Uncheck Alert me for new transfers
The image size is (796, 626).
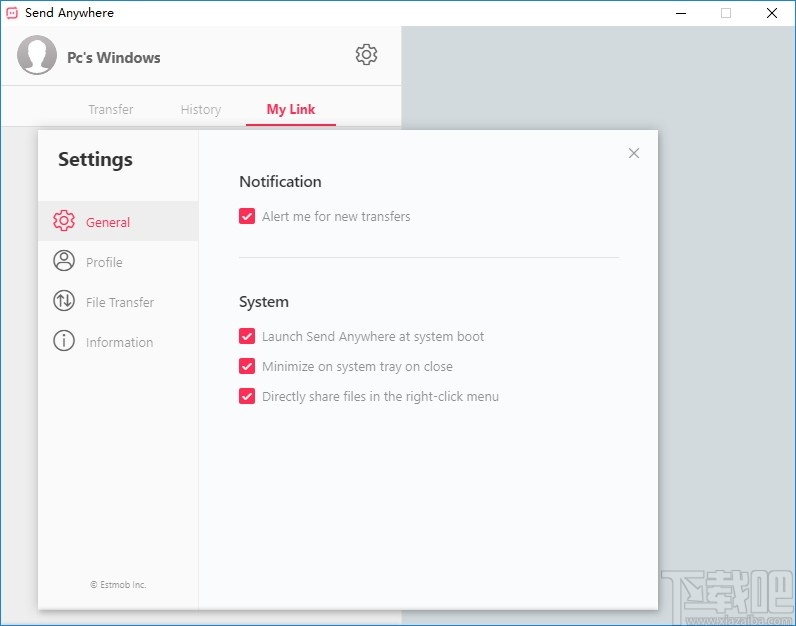[247, 216]
